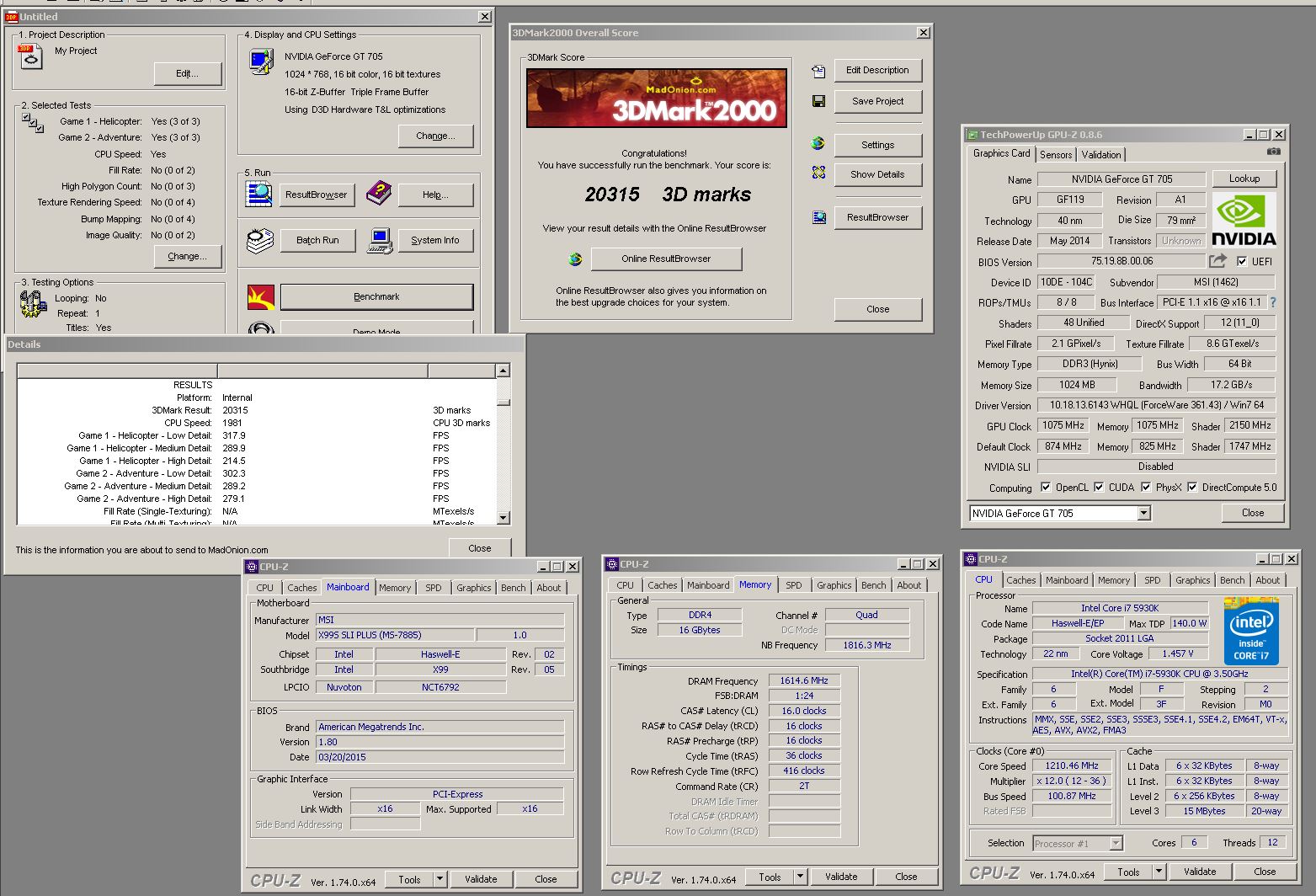Click the '3DMark Result:' row in Details
This screenshot has height=896, width=1316.
[256, 410]
